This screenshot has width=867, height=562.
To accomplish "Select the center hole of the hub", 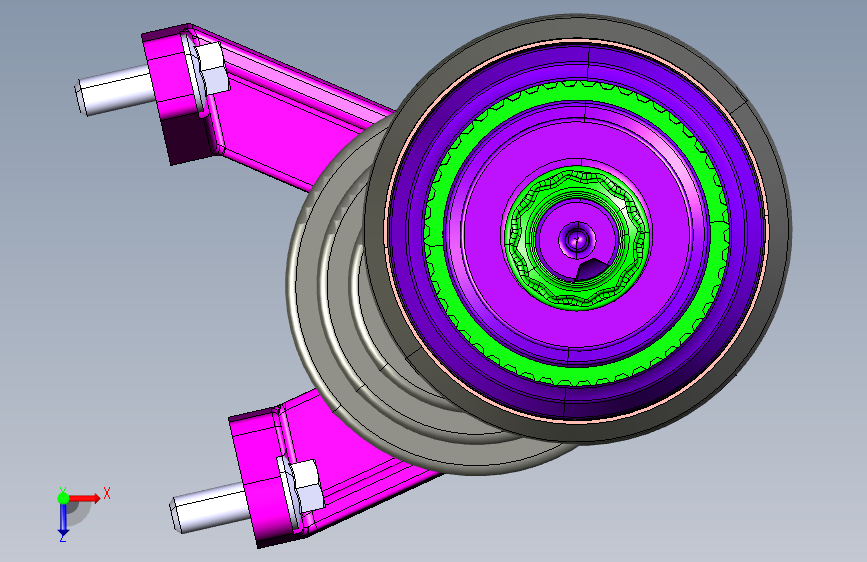I will tap(578, 240).
